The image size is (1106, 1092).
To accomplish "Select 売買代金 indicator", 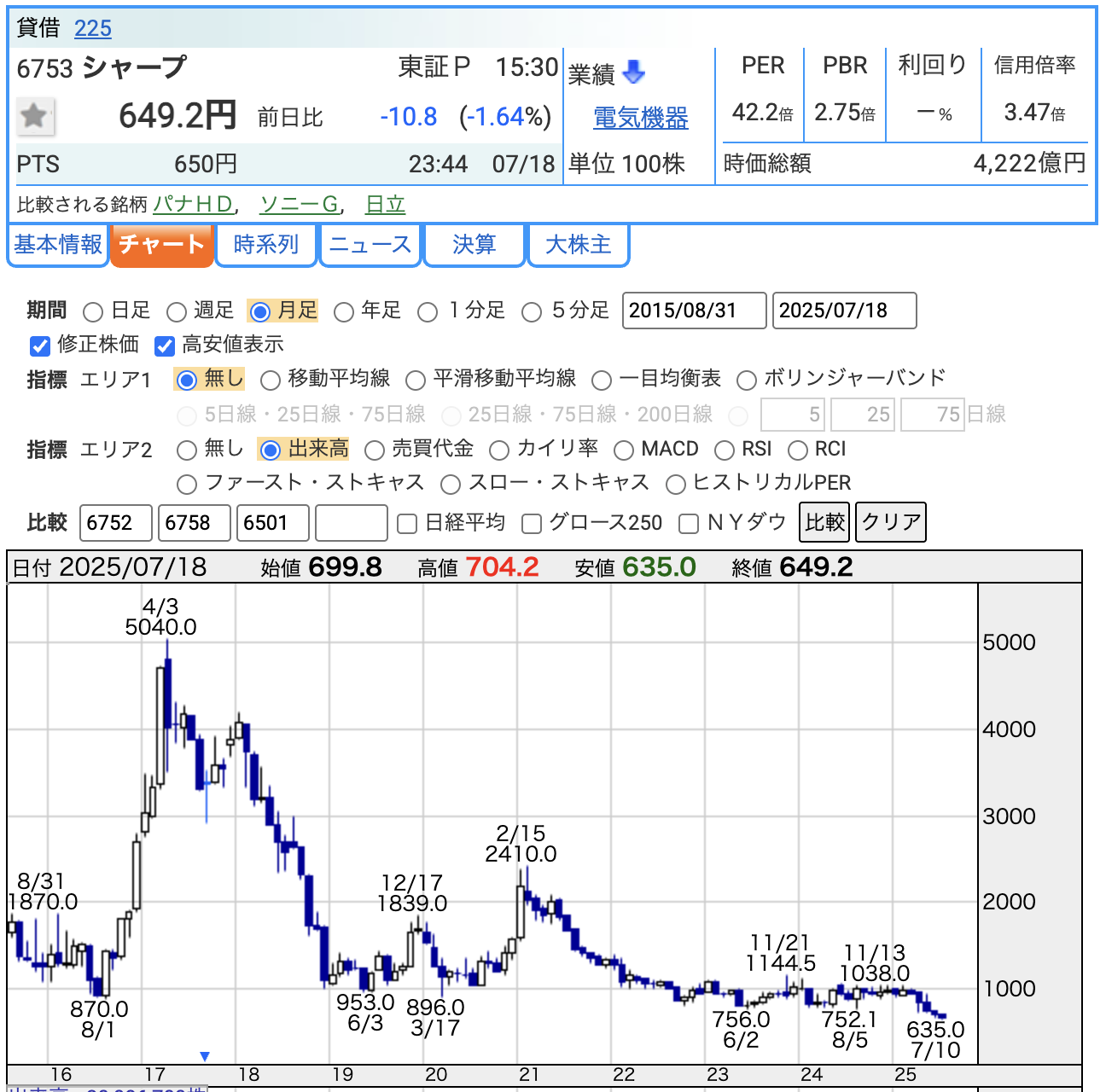I will pyautogui.click(x=375, y=450).
